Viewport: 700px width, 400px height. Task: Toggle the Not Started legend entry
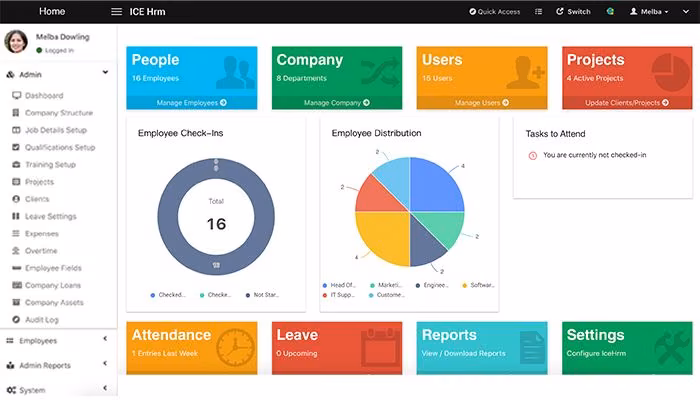pyautogui.click(x=262, y=295)
